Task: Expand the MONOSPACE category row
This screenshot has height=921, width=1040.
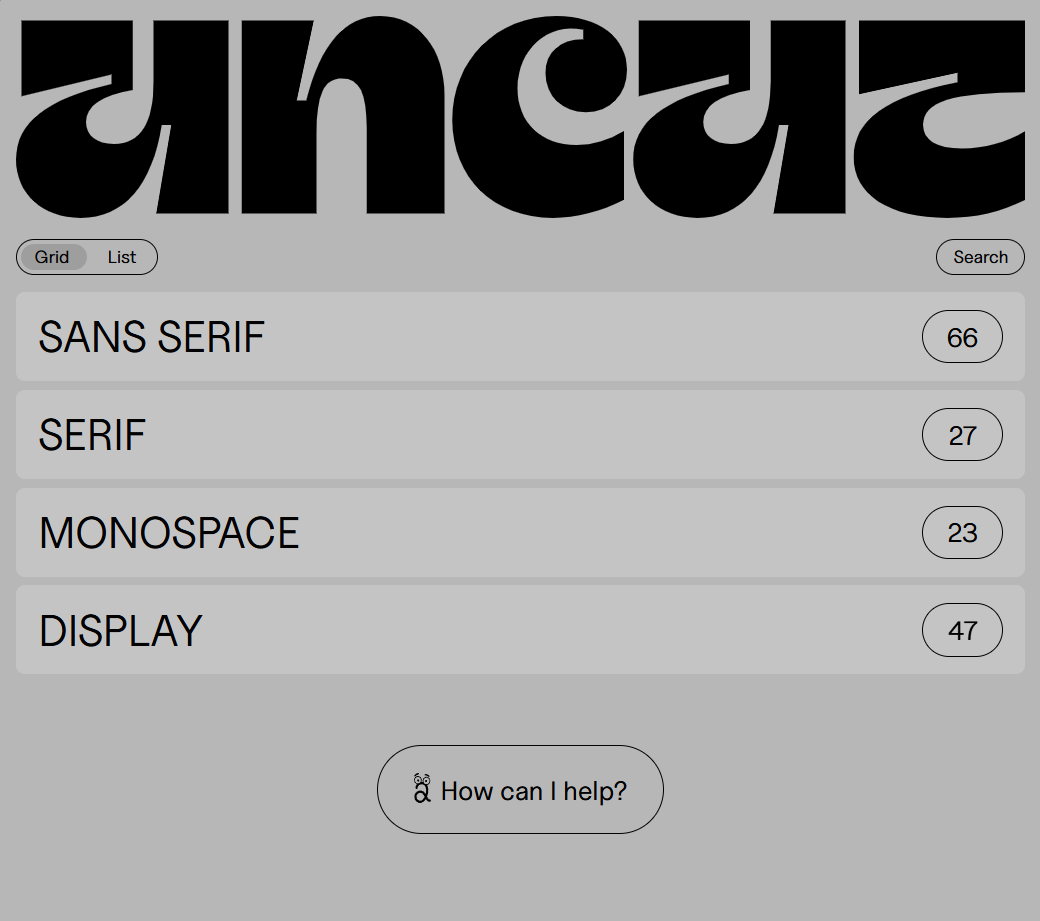Action: click(x=520, y=532)
